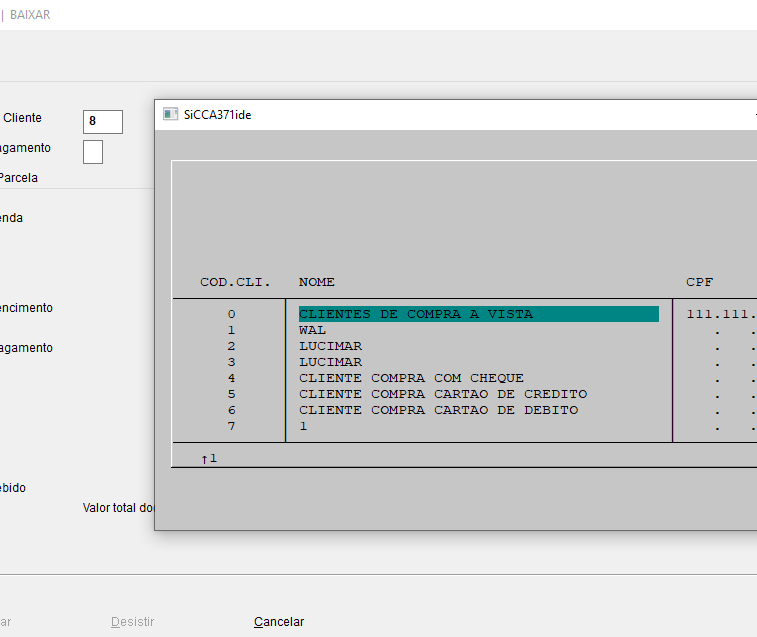Select CLIENTE COMPRA COM CHEQUE row
The image size is (757, 637).
coord(411,378)
